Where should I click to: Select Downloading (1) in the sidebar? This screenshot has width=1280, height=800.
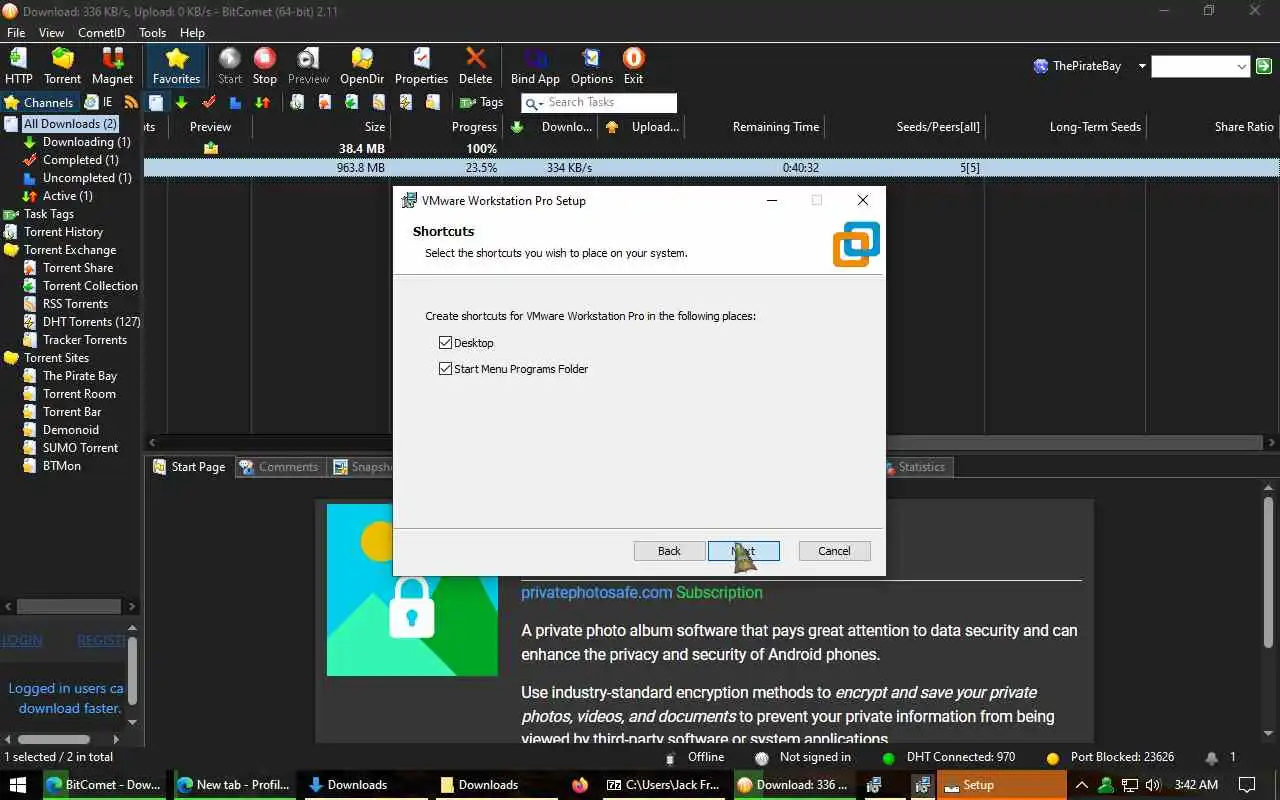[x=86, y=142]
